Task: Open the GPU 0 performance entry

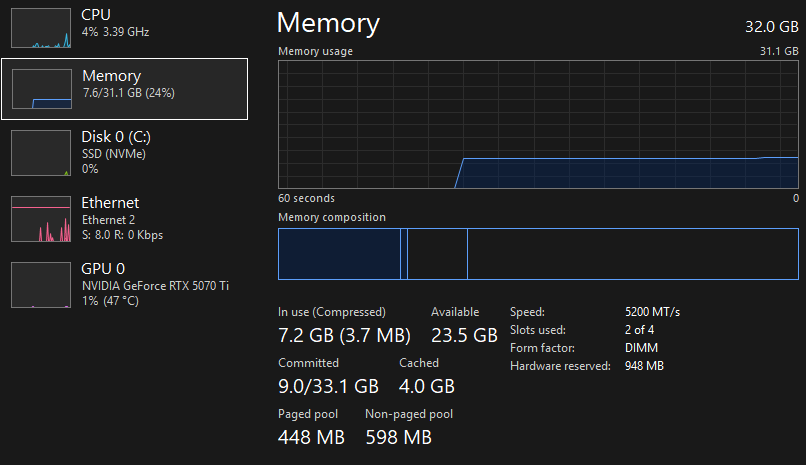Action: tap(124, 285)
